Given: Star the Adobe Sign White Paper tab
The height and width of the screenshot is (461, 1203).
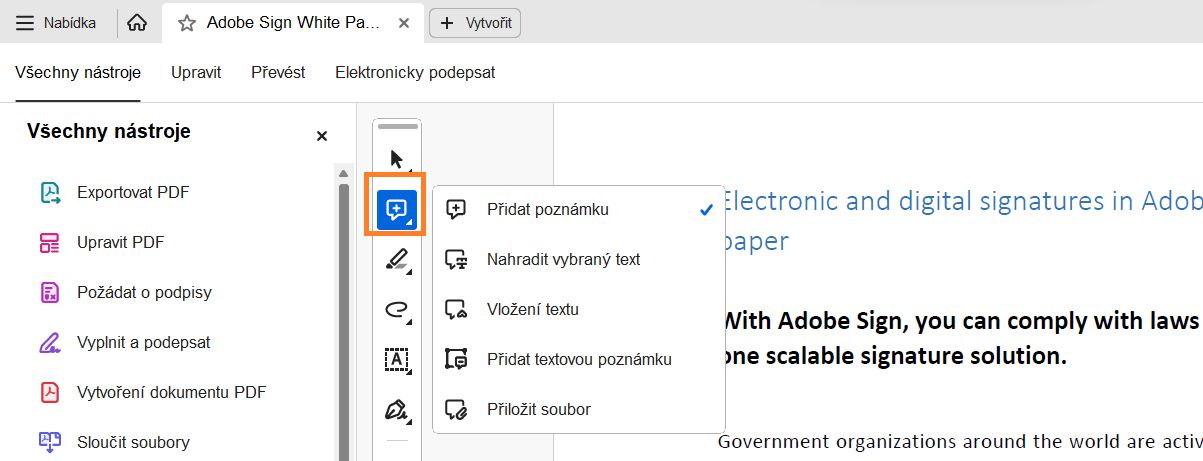Looking at the screenshot, I should click(x=186, y=23).
